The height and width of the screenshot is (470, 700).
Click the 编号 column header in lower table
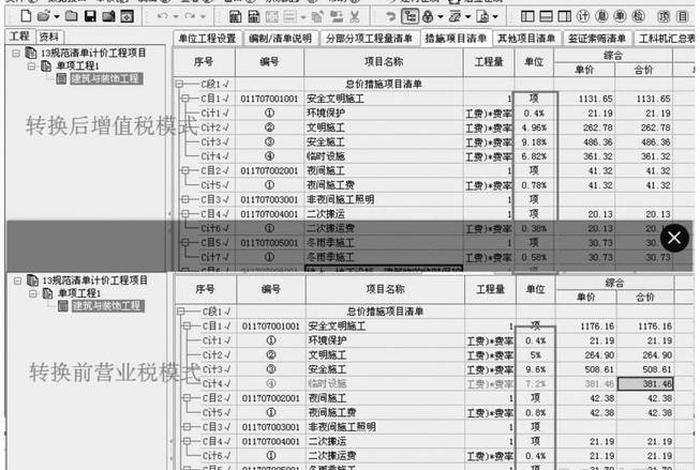(271, 289)
